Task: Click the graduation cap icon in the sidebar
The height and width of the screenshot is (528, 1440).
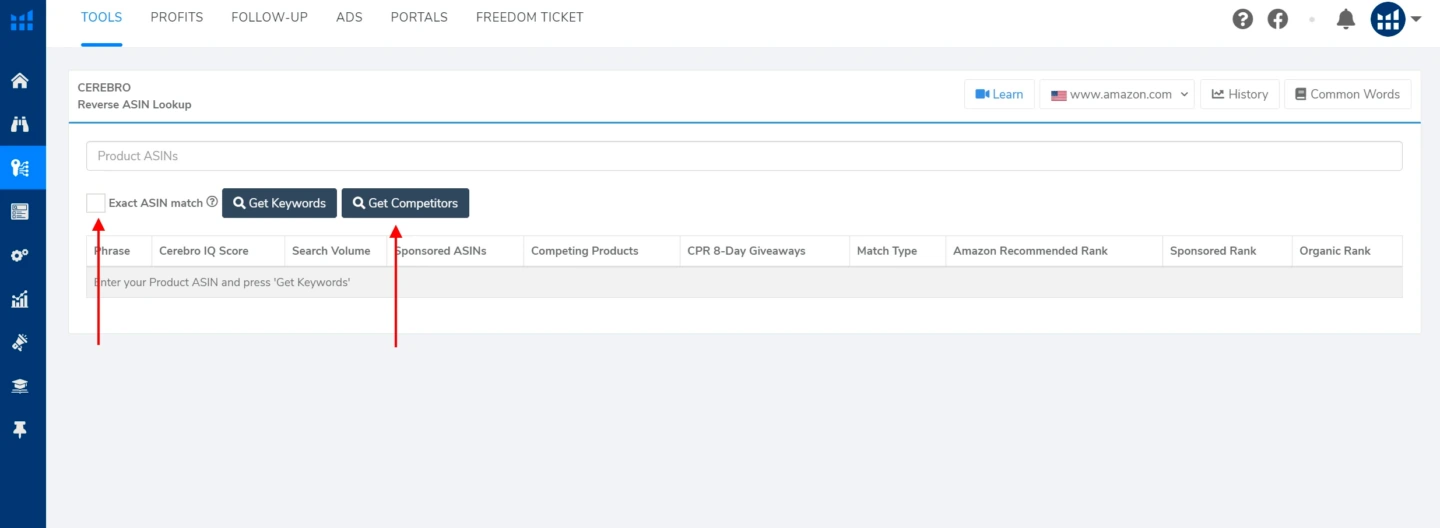Action: [x=20, y=386]
